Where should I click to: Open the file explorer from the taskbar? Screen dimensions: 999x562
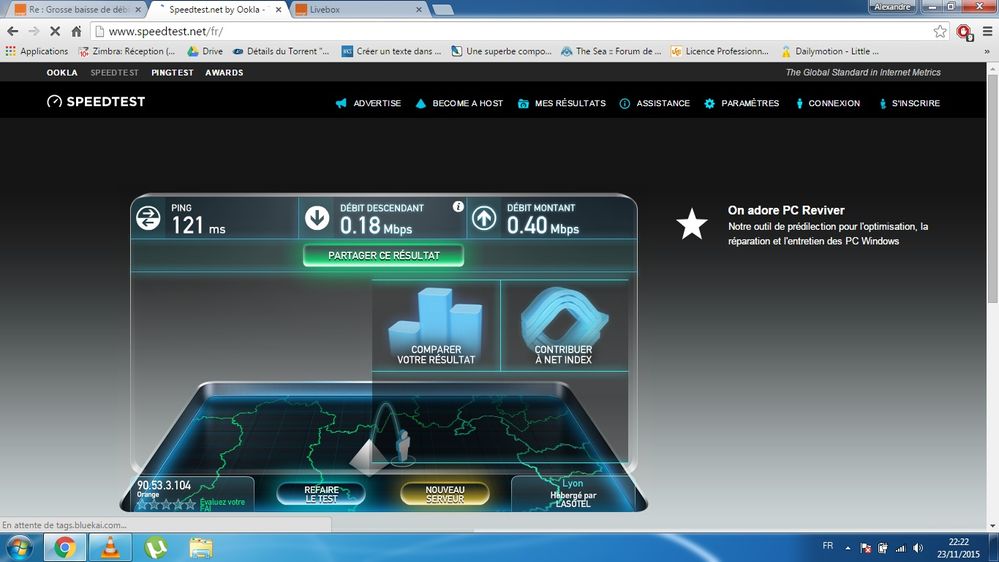201,547
